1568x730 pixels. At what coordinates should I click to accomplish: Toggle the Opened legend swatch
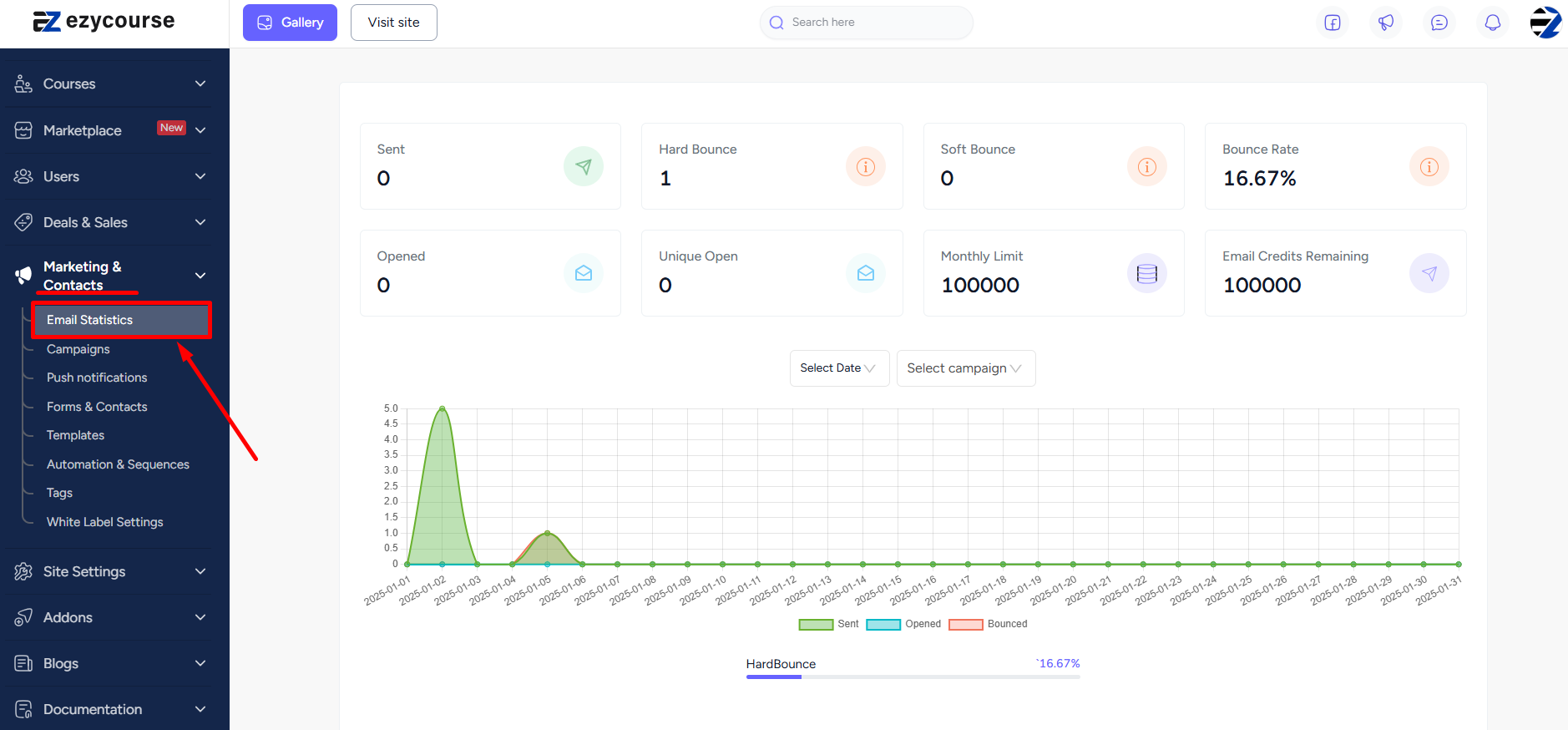pos(883,625)
